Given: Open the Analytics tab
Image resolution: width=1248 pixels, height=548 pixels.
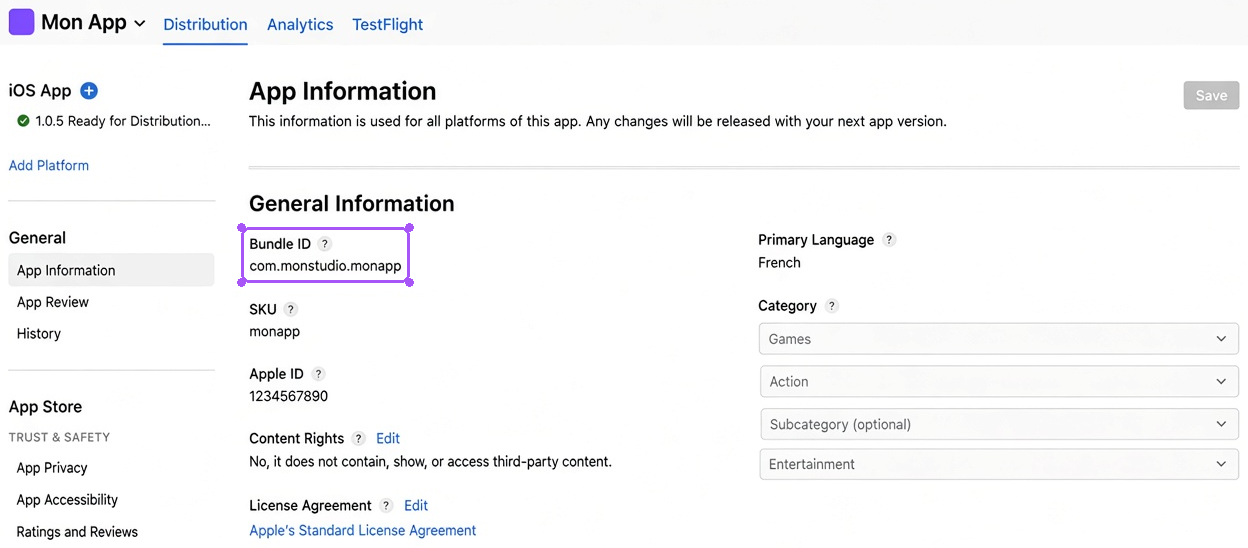Looking at the screenshot, I should click(x=300, y=24).
